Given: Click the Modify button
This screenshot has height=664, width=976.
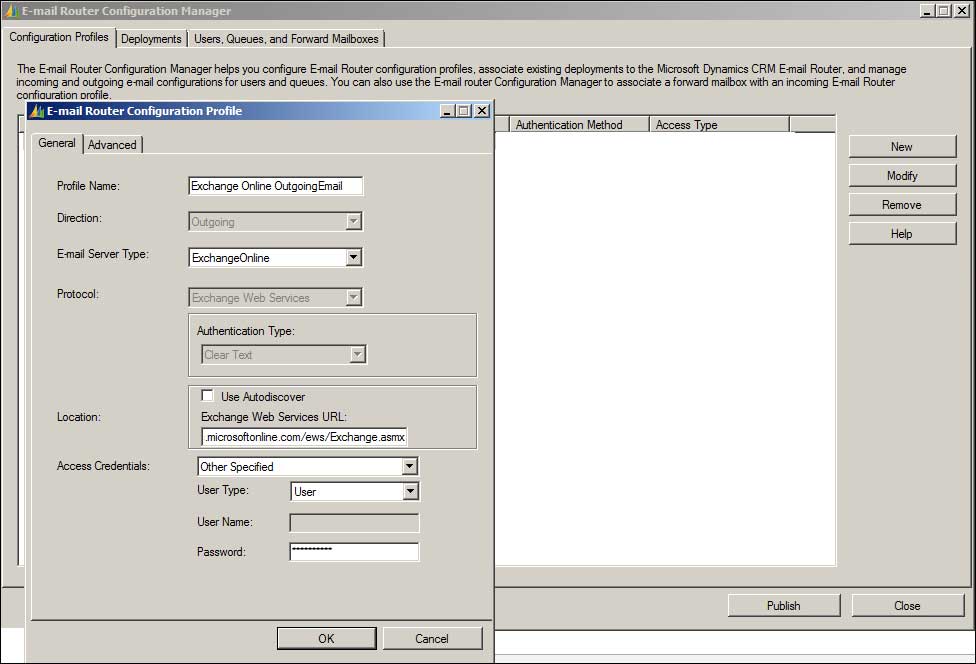Looking at the screenshot, I should tap(901, 176).
